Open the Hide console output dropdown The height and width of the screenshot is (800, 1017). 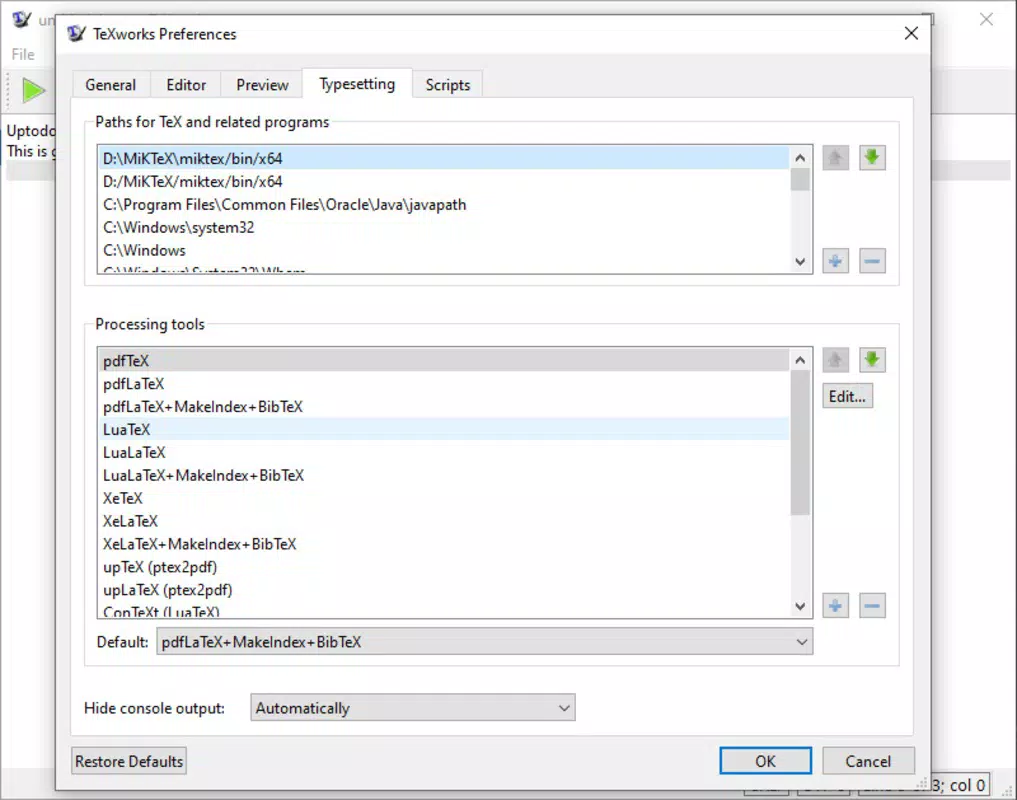click(x=413, y=708)
